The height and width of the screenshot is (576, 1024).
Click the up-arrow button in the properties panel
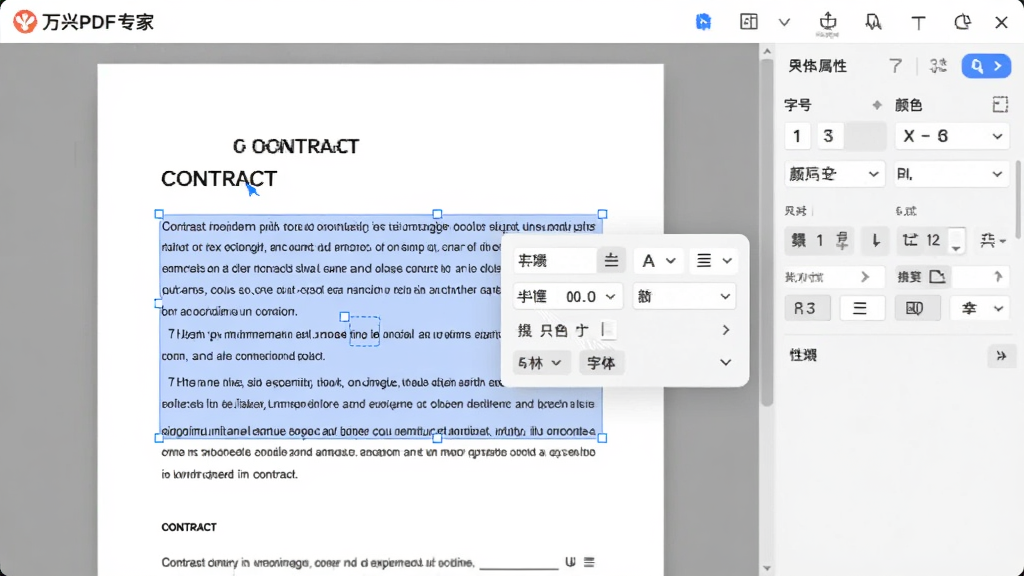coord(998,277)
